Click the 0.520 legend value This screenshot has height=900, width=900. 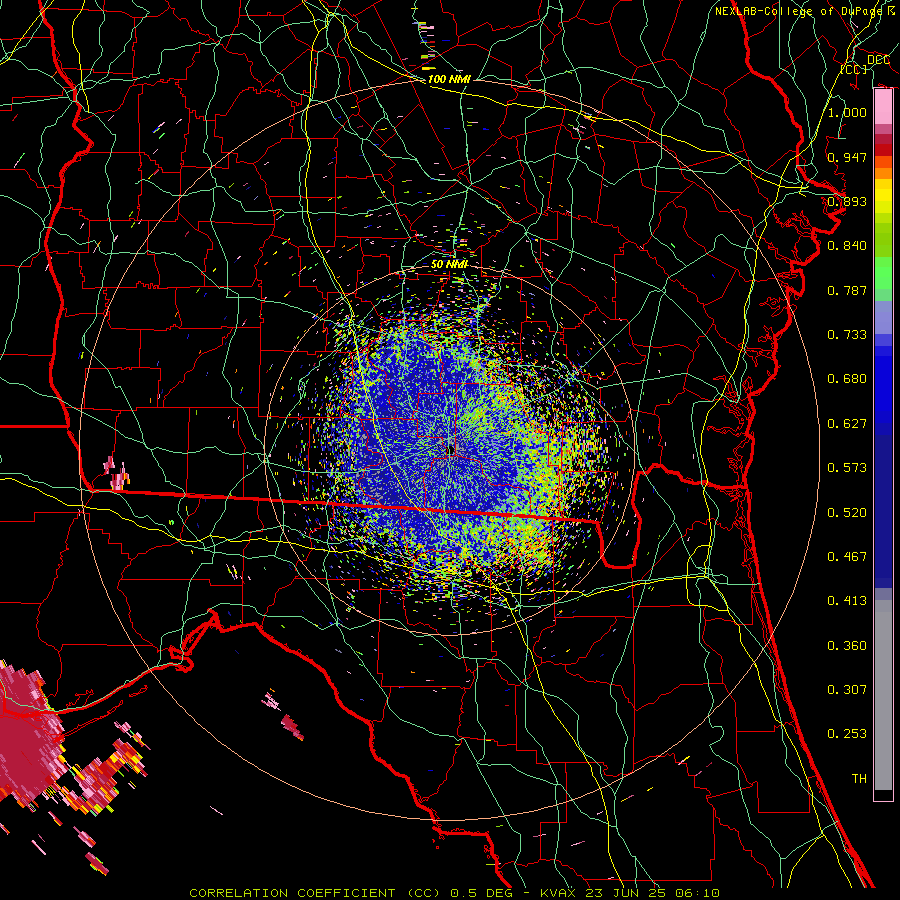(x=847, y=513)
